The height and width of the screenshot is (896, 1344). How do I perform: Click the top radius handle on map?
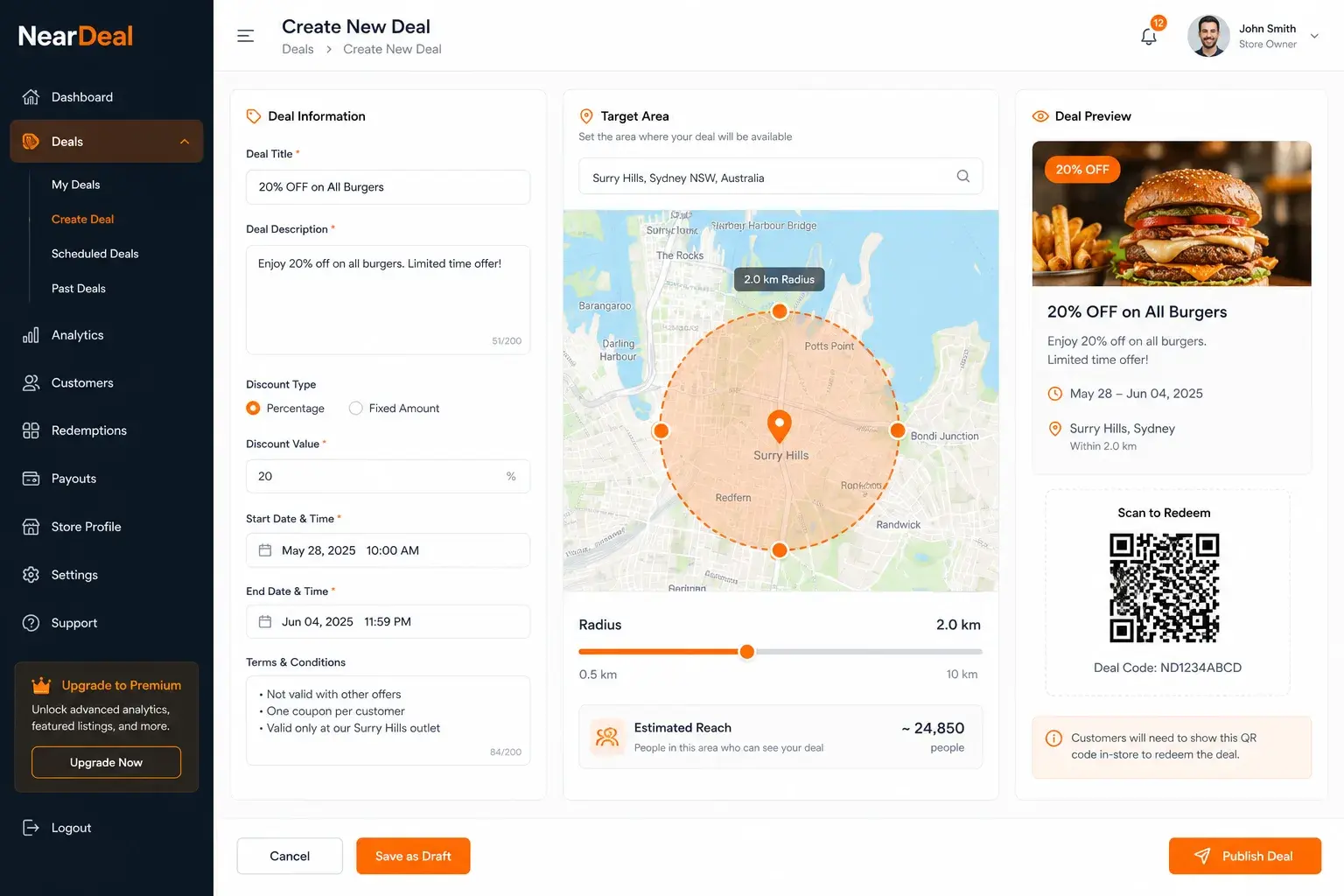pyautogui.click(x=780, y=311)
